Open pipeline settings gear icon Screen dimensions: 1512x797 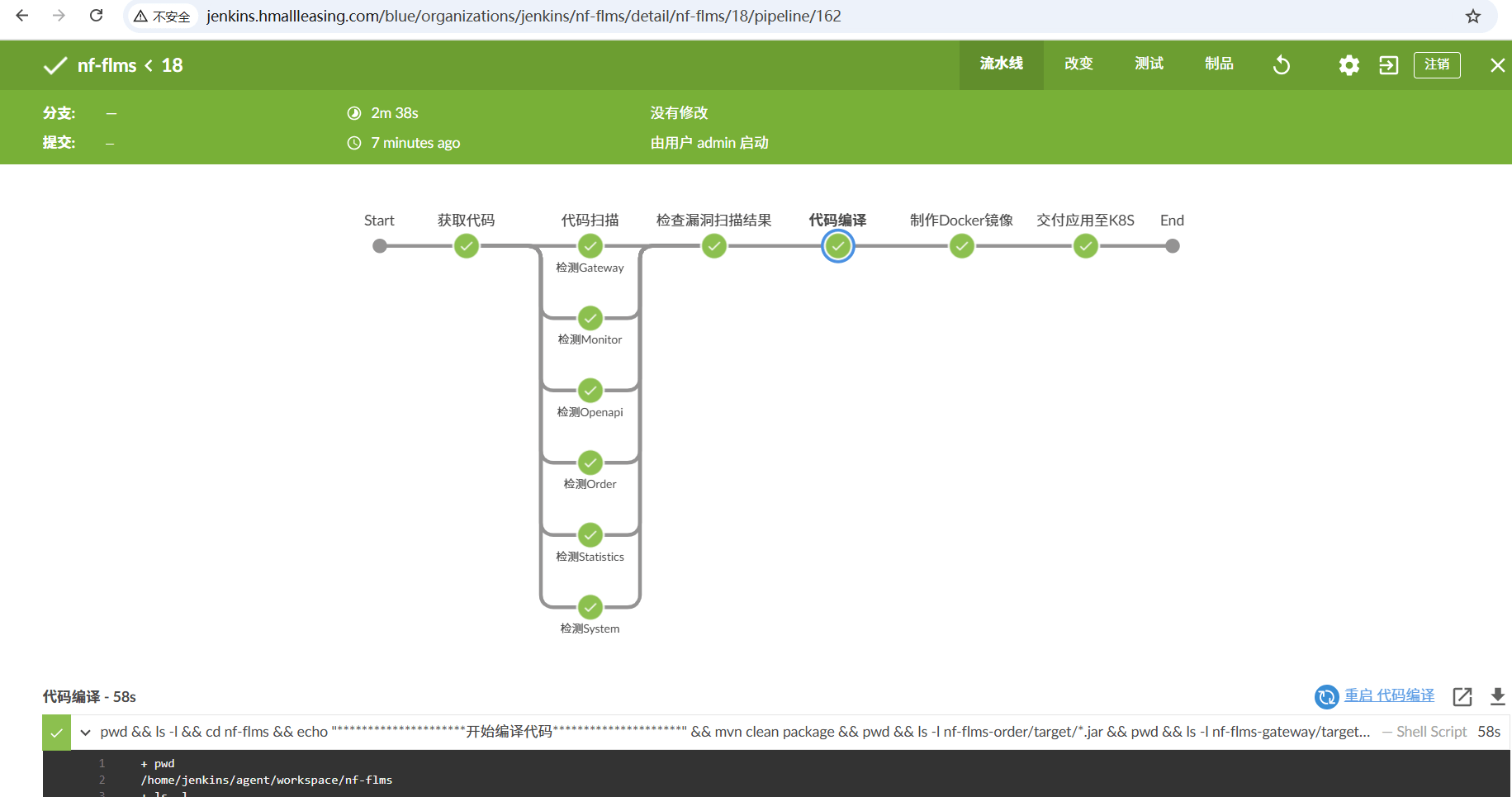coord(1348,65)
